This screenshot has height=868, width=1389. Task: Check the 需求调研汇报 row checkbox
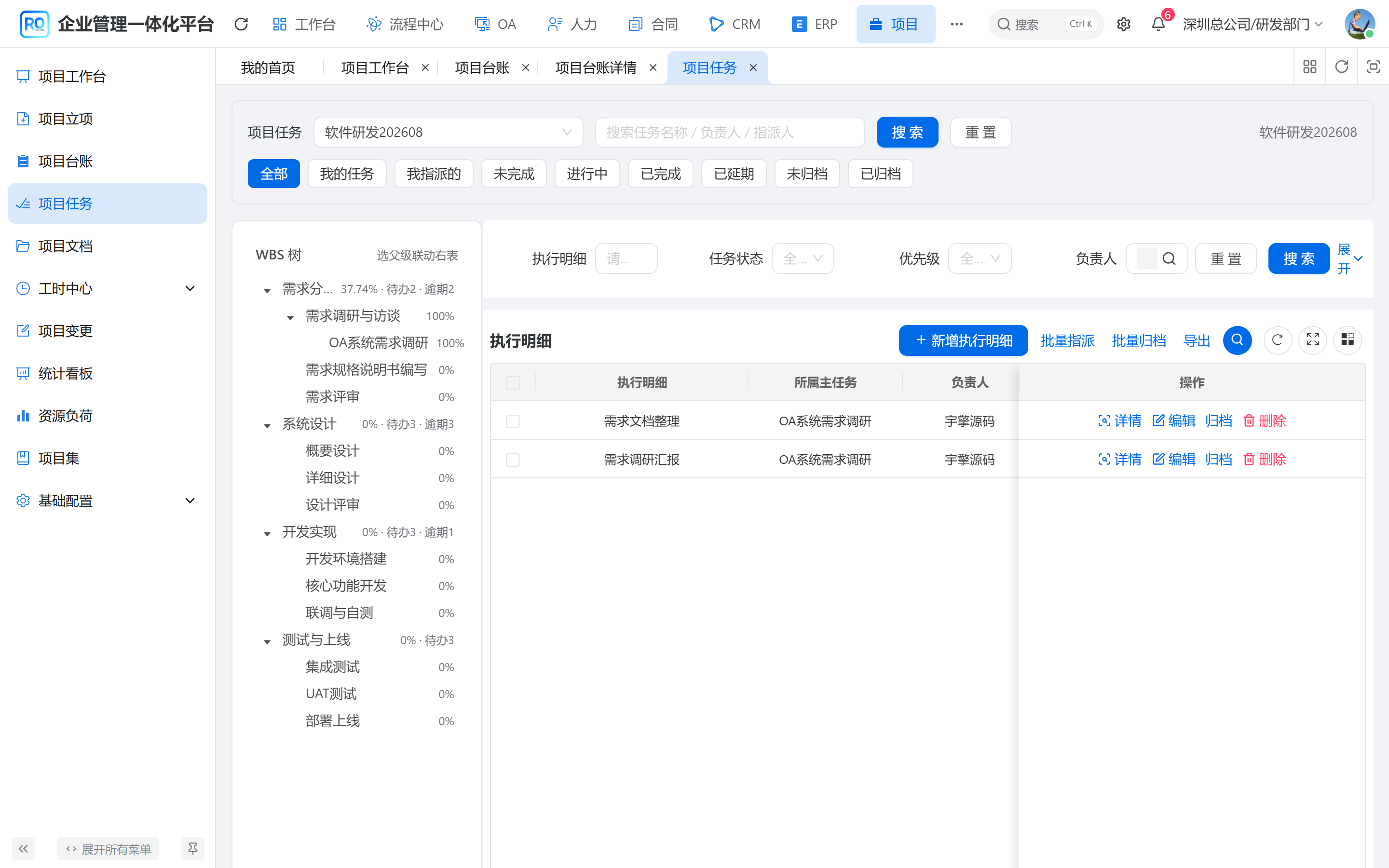(513, 460)
